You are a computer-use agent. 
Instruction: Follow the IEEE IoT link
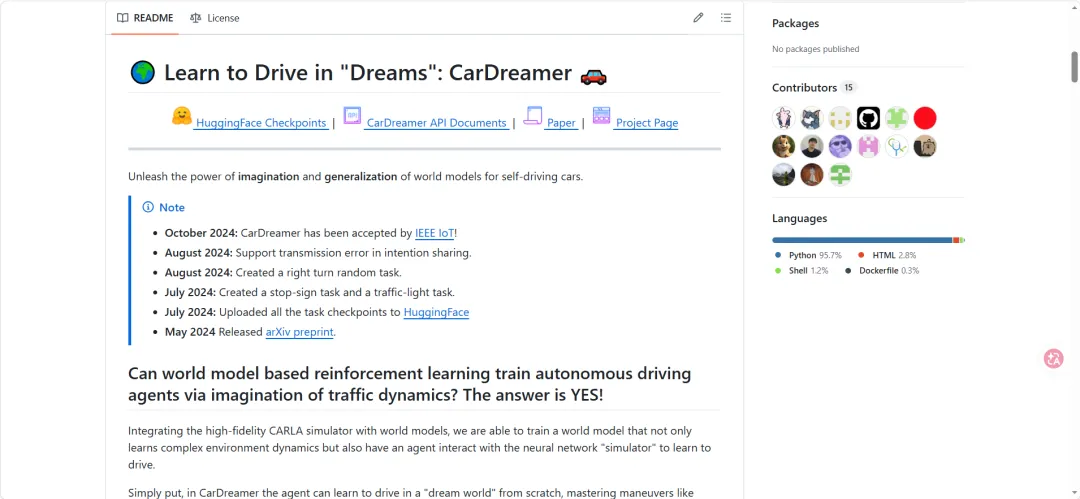[x=435, y=233]
